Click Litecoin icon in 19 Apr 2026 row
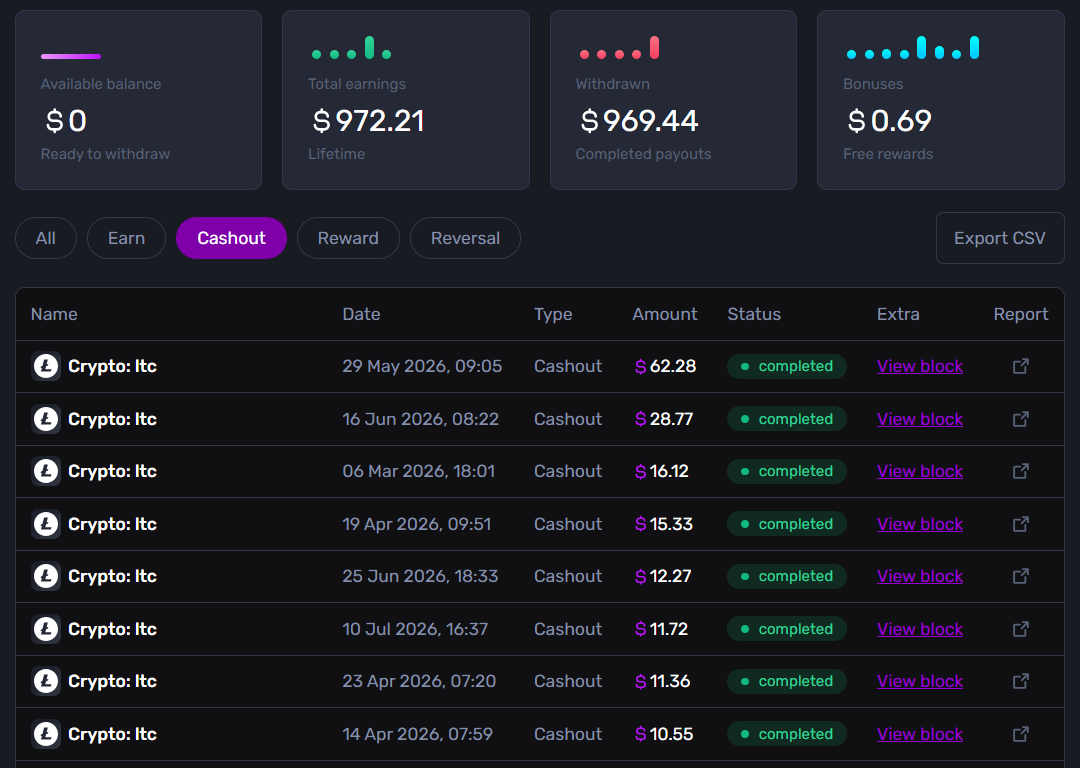This screenshot has height=768, width=1080. tap(46, 524)
